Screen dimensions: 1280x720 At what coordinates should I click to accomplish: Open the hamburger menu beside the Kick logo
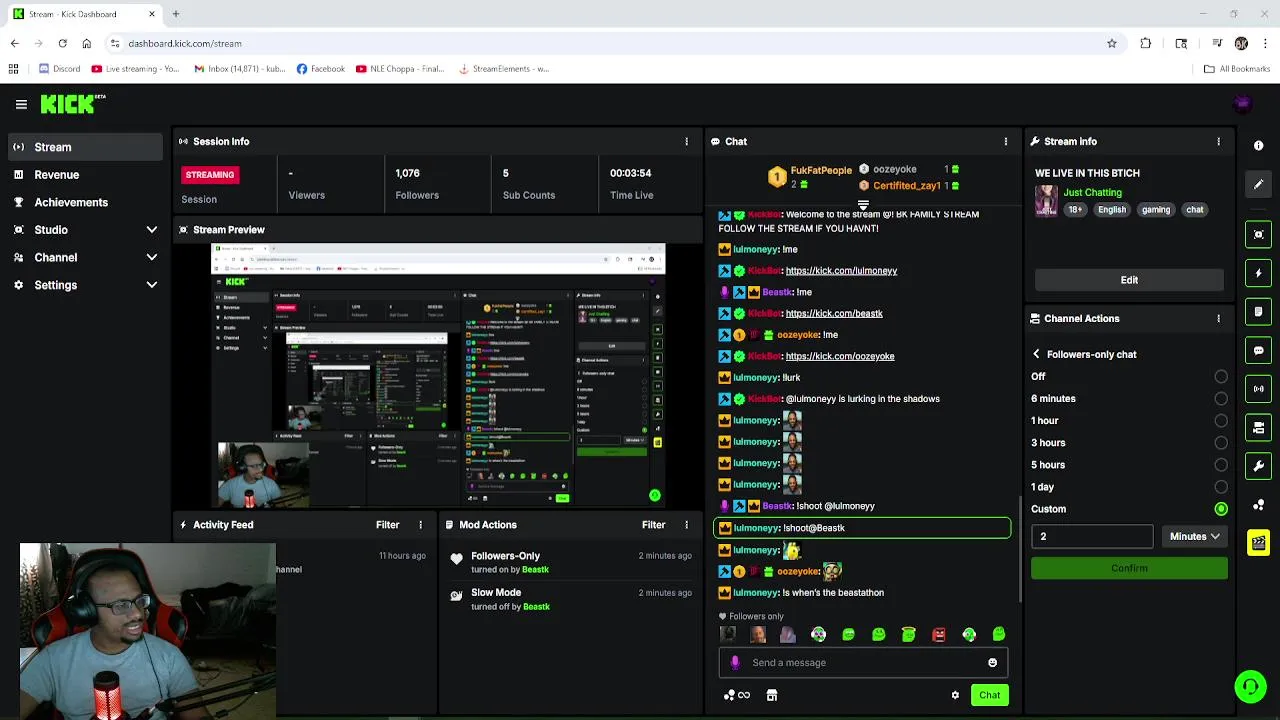21,104
